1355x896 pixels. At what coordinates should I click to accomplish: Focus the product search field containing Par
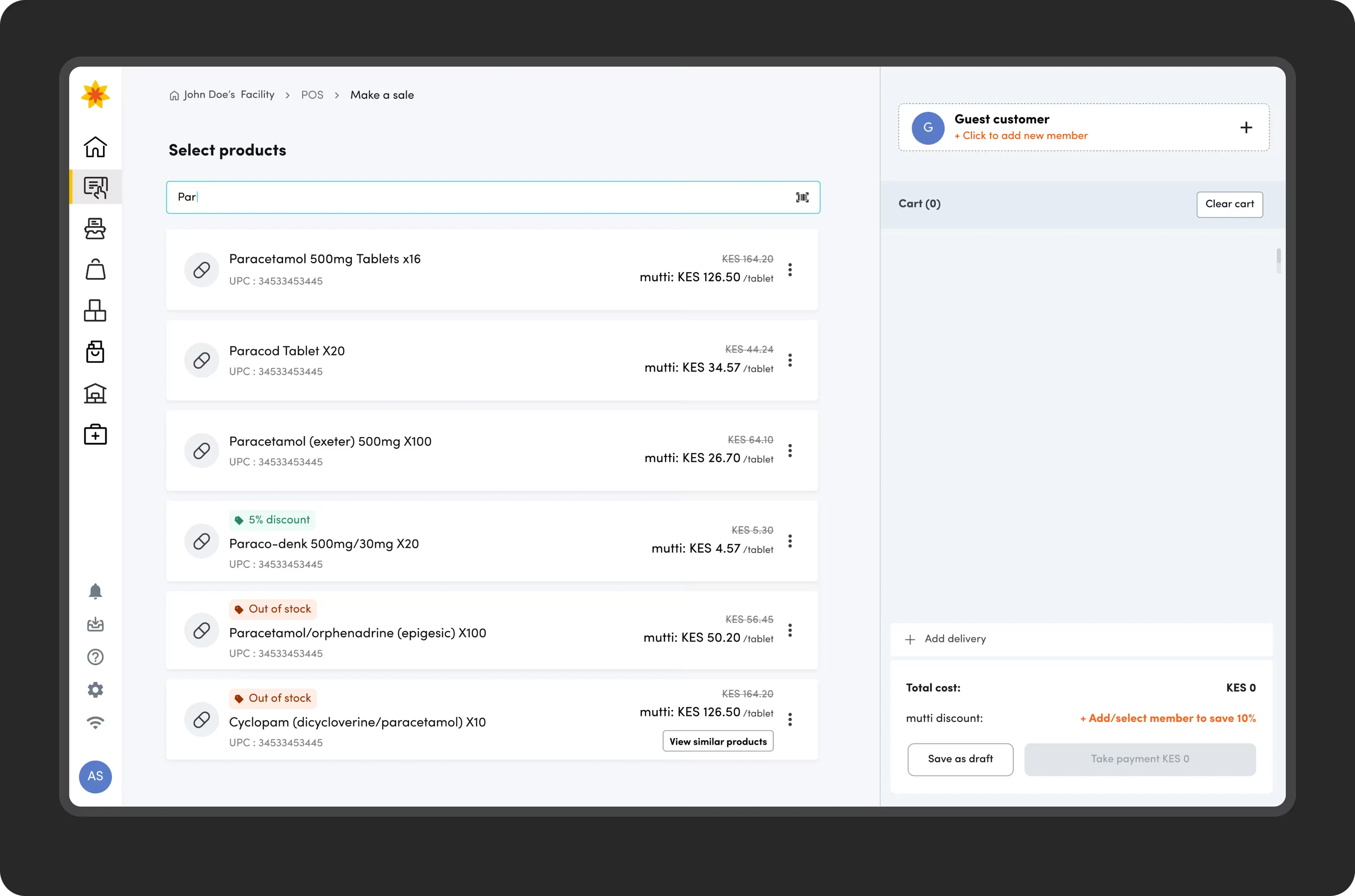[x=493, y=197]
